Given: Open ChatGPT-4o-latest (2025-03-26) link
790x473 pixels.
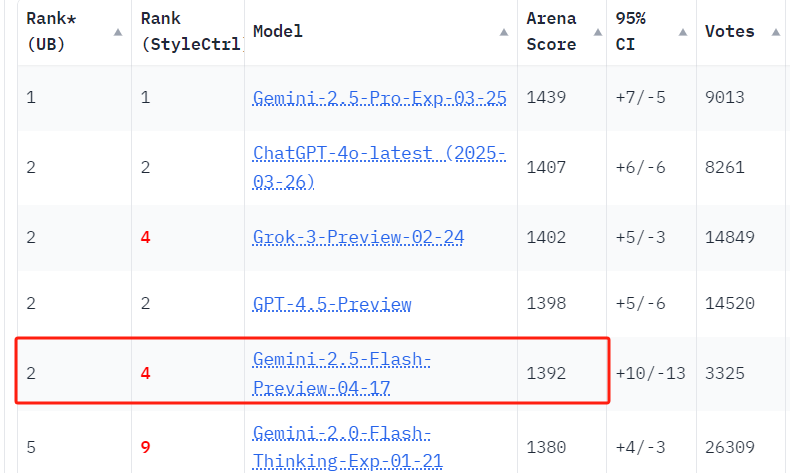Looking at the screenshot, I should [379, 167].
